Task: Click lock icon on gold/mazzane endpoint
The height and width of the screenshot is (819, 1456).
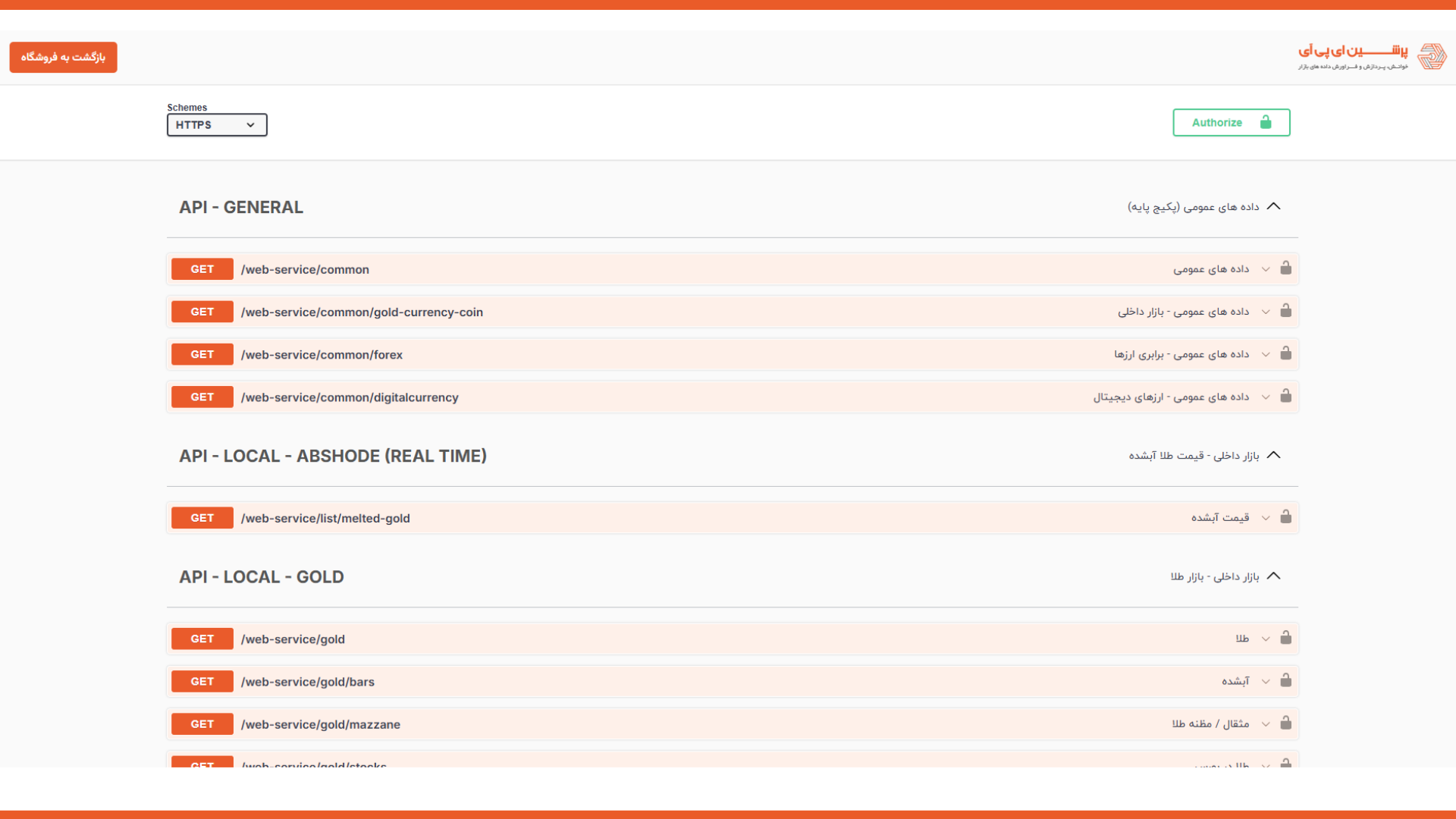Action: [1285, 723]
